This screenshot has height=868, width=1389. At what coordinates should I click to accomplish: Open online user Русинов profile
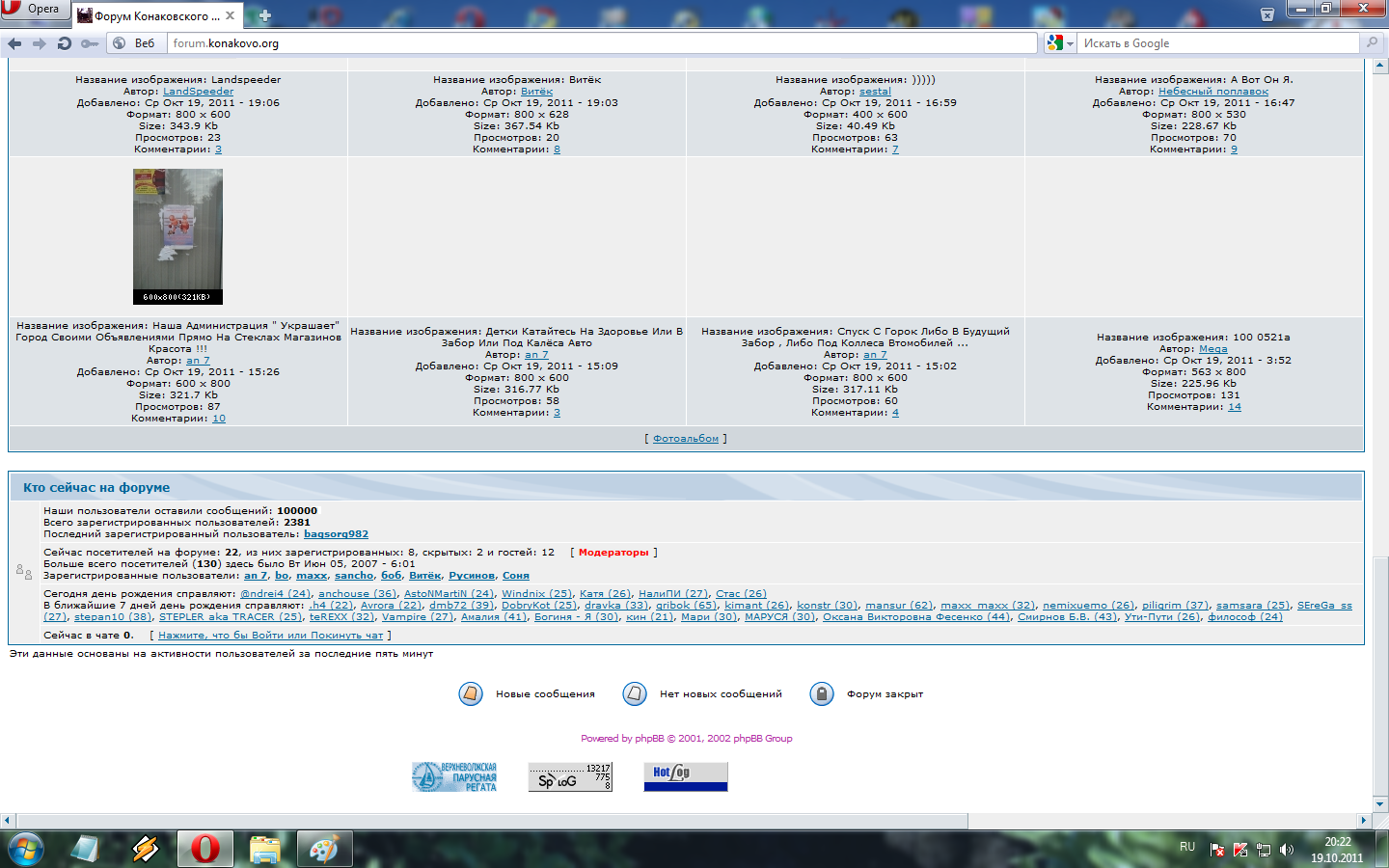472,576
